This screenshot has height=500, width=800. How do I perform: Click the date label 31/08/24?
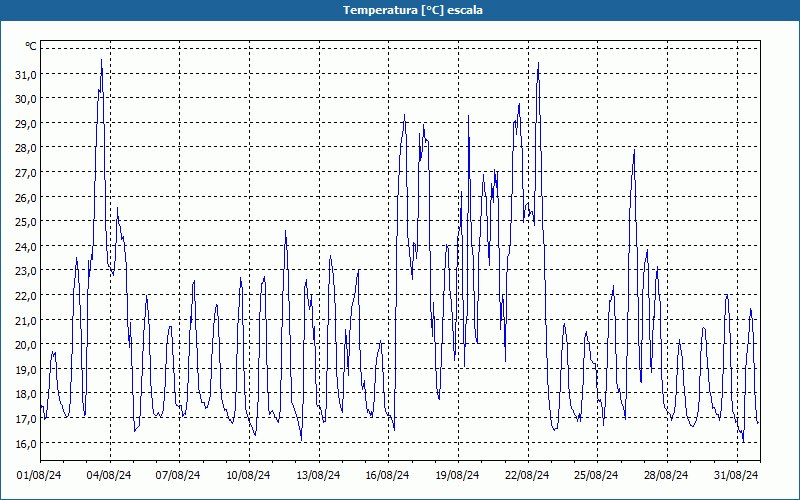coord(736,475)
